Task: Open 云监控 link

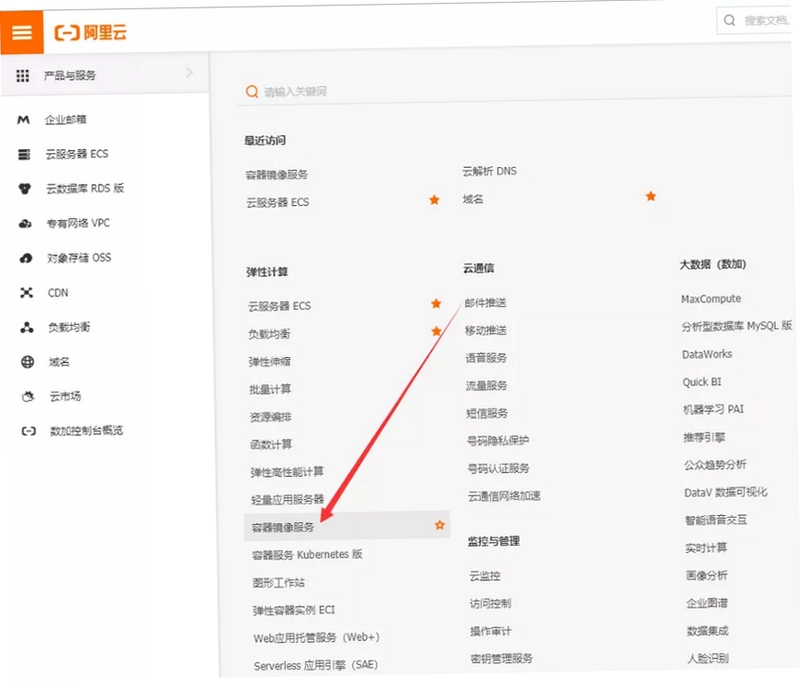Action: (x=485, y=576)
